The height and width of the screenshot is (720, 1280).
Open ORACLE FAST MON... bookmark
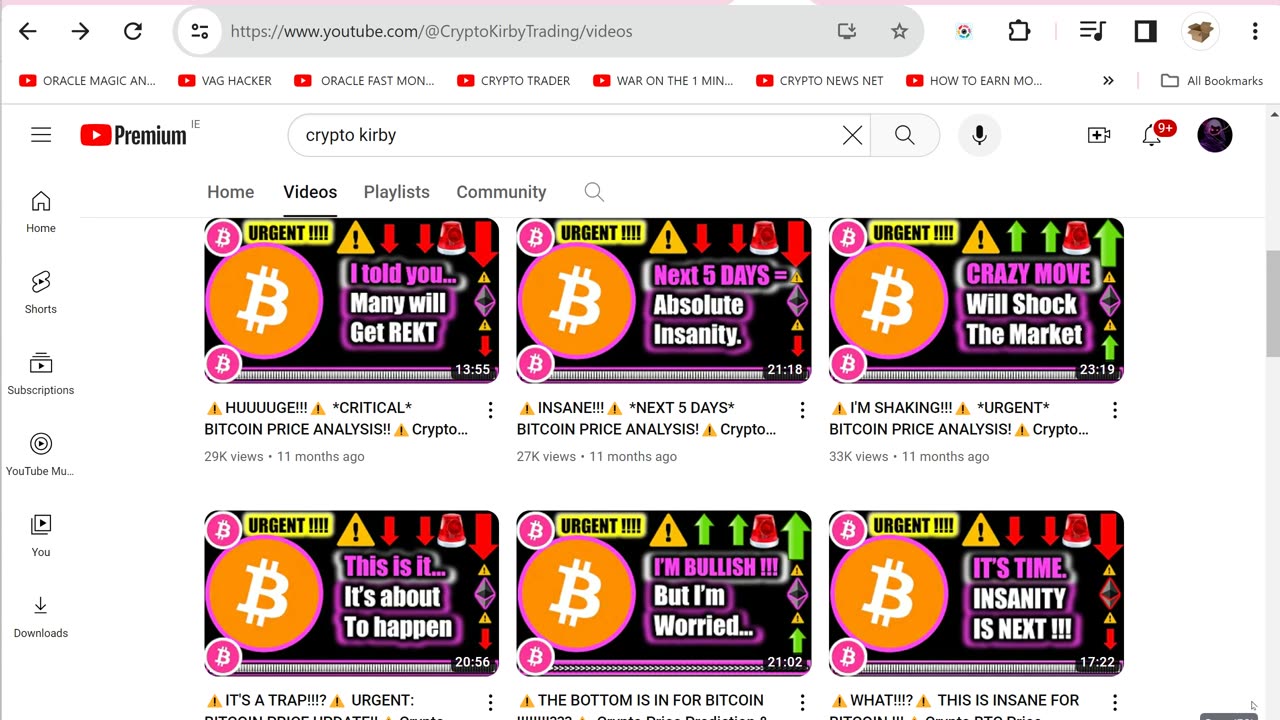point(364,81)
